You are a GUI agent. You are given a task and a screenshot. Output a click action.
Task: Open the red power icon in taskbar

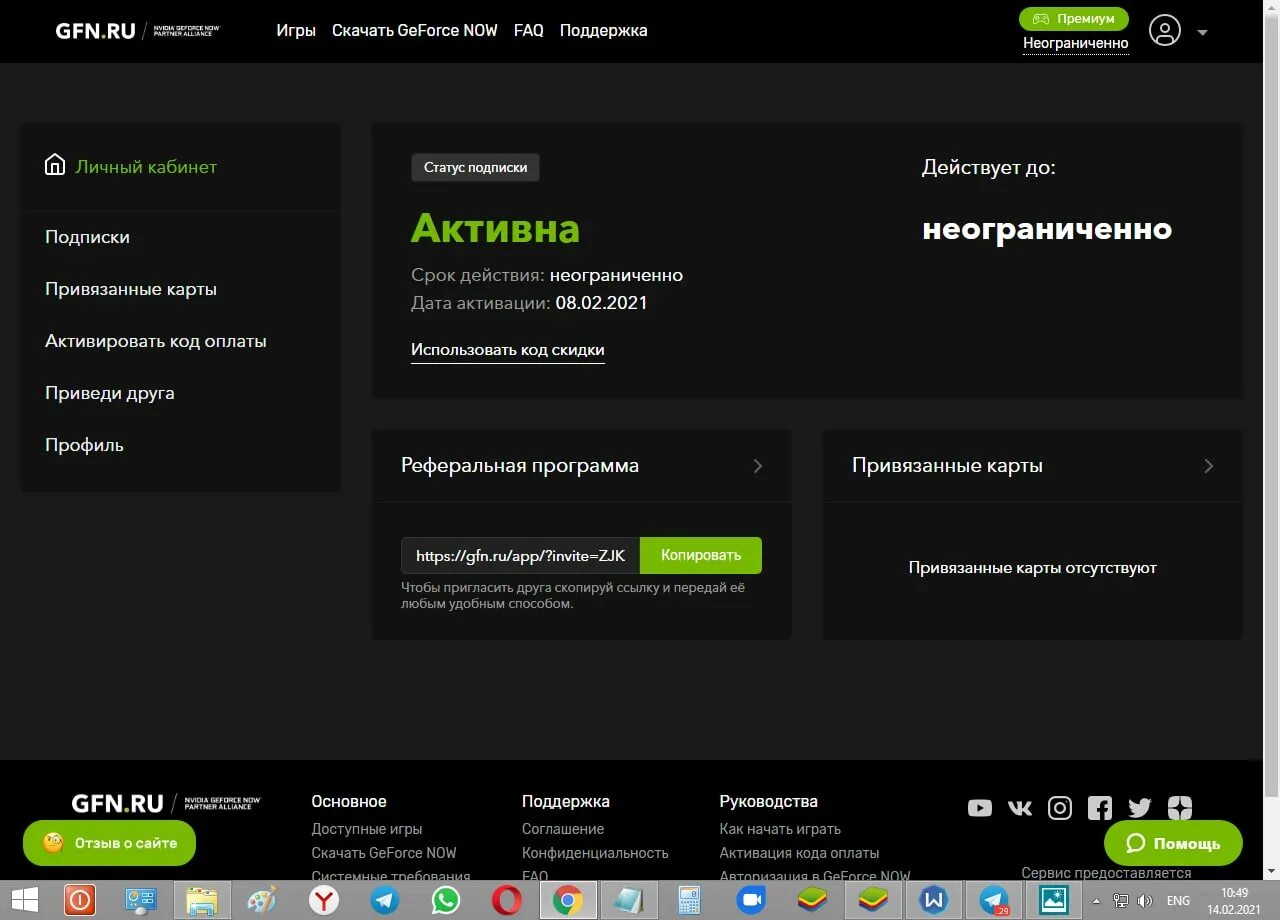[79, 900]
